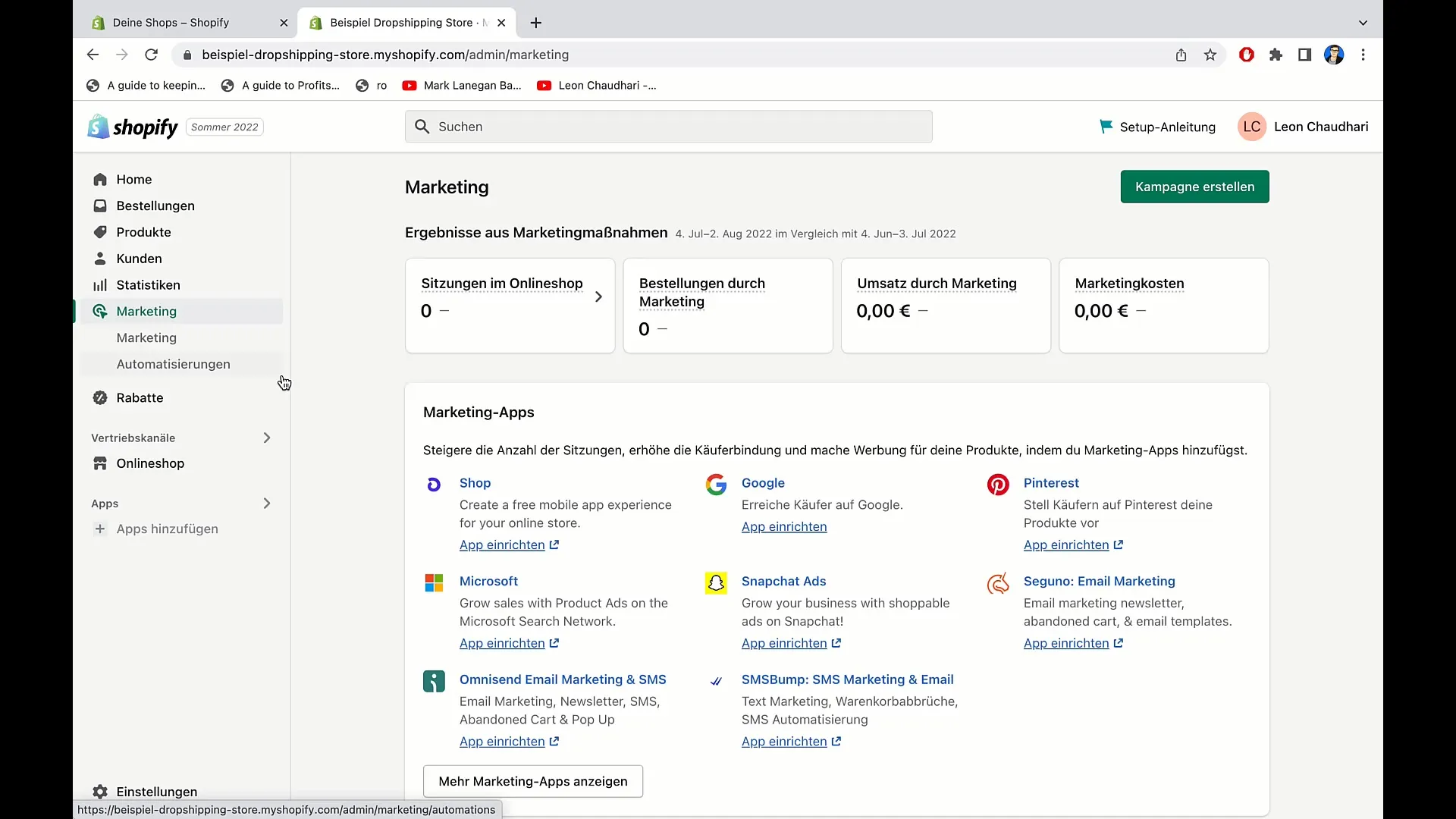Open the Kunden (Customers) section
The width and height of the screenshot is (1456, 819).
click(139, 258)
